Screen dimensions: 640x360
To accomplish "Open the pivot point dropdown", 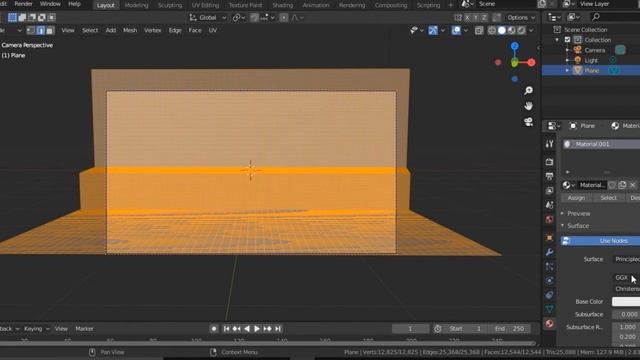I will pos(239,18).
